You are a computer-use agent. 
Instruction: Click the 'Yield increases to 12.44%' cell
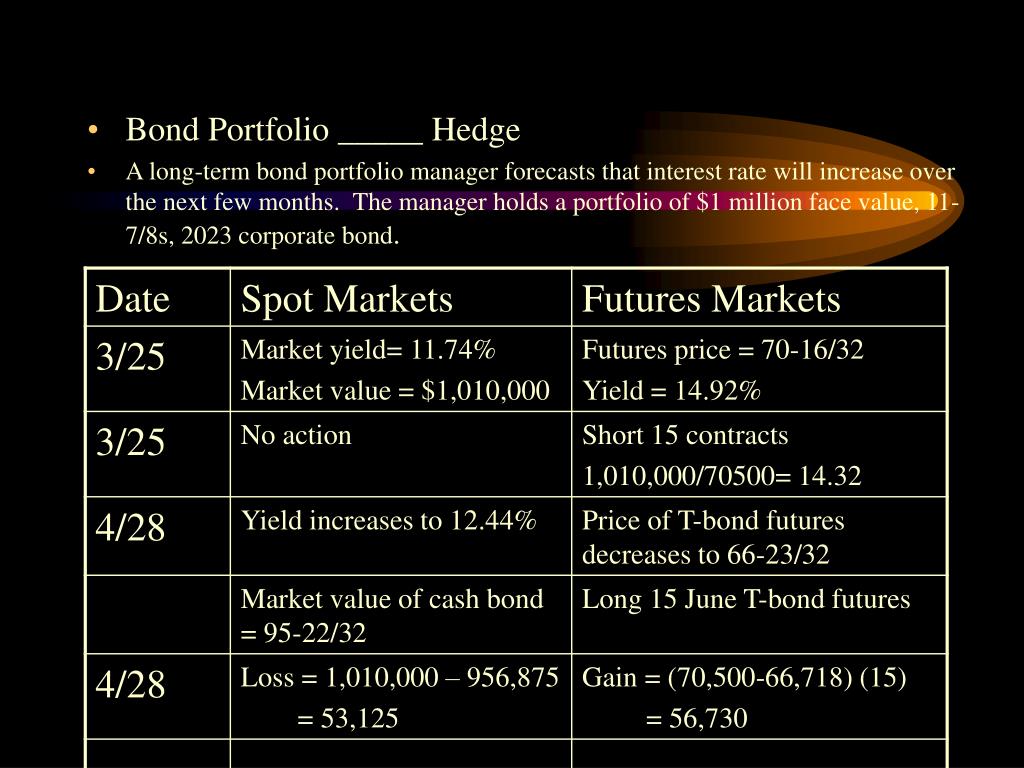tap(401, 536)
